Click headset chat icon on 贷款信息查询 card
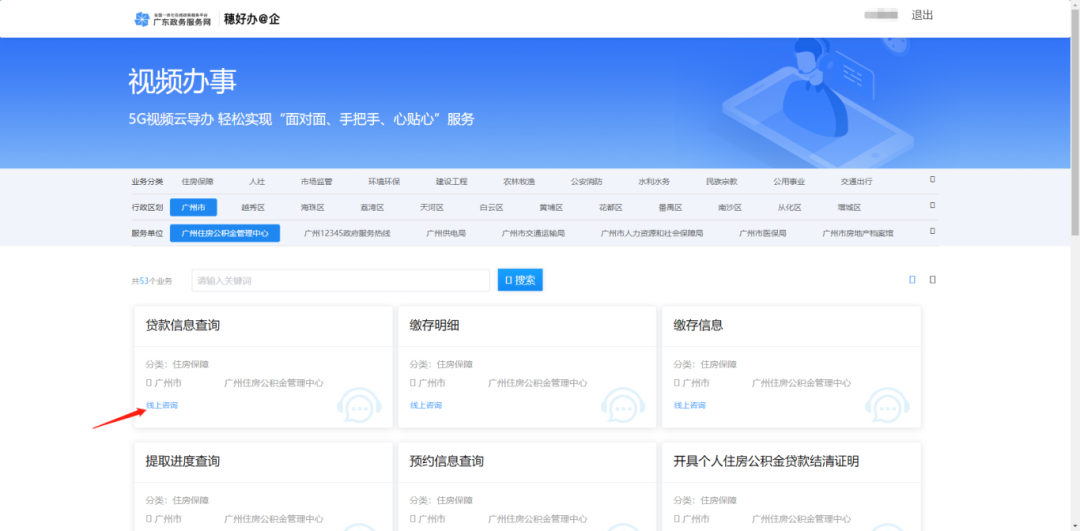Image resolution: width=1080 pixels, height=531 pixels. coord(359,406)
